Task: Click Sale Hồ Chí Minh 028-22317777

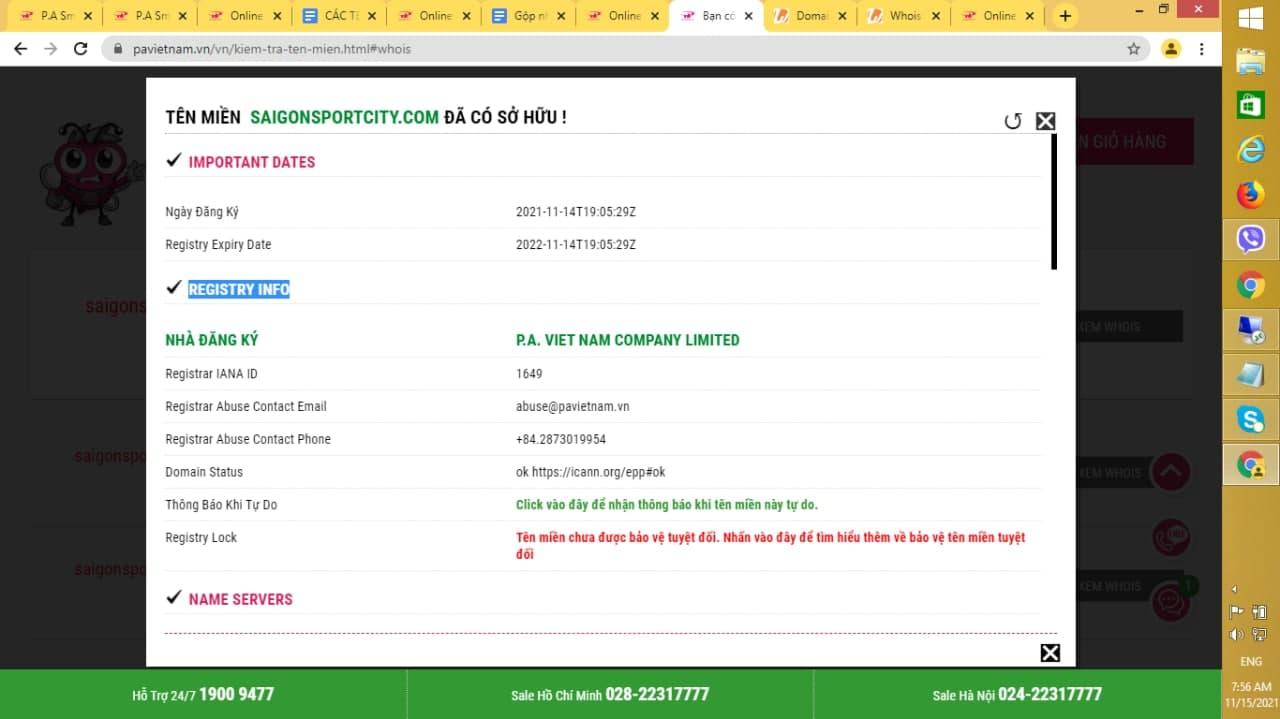Action: tap(610, 694)
